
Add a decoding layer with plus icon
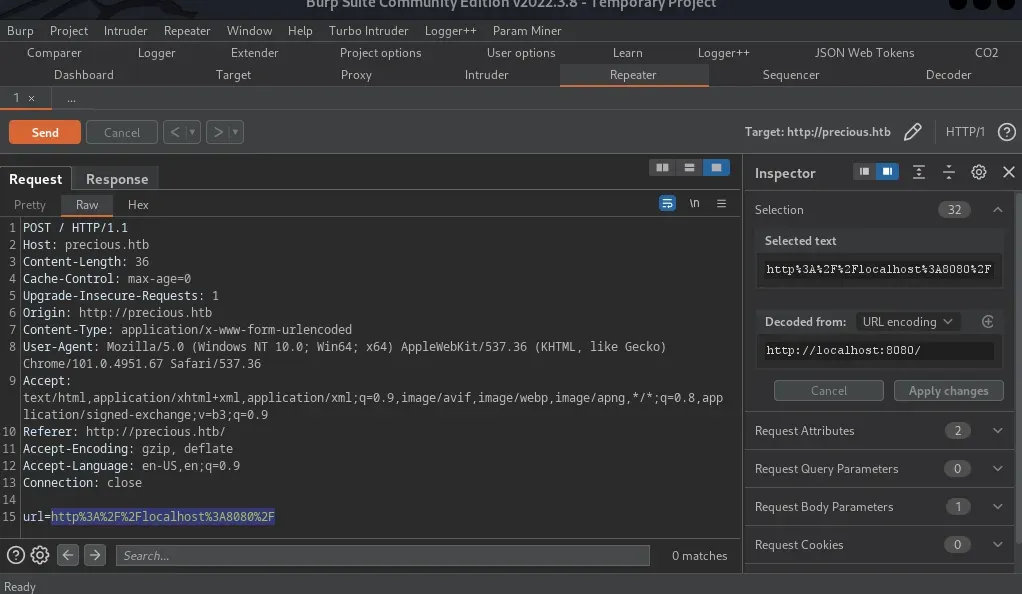pos(987,321)
